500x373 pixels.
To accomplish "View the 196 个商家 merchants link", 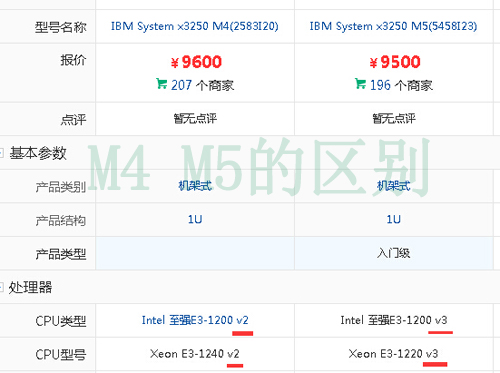I will pos(401,85).
